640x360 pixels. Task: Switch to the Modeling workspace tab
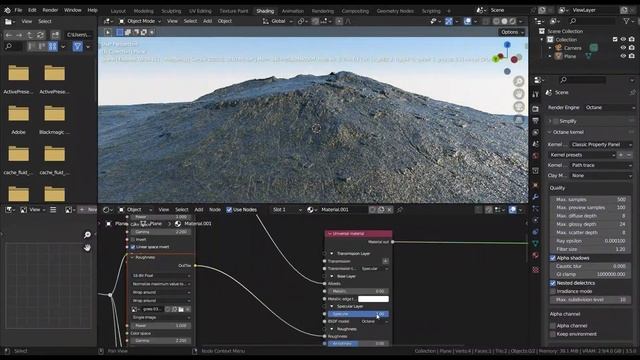[144, 11]
